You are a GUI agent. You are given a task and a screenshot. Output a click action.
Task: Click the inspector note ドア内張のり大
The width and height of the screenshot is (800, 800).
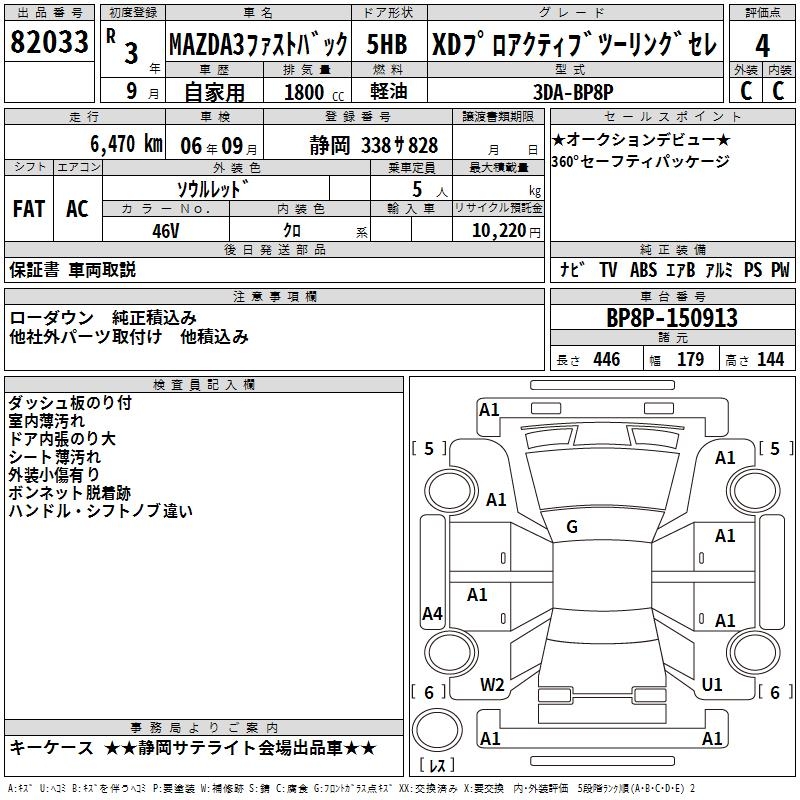pyautogui.click(x=62, y=439)
